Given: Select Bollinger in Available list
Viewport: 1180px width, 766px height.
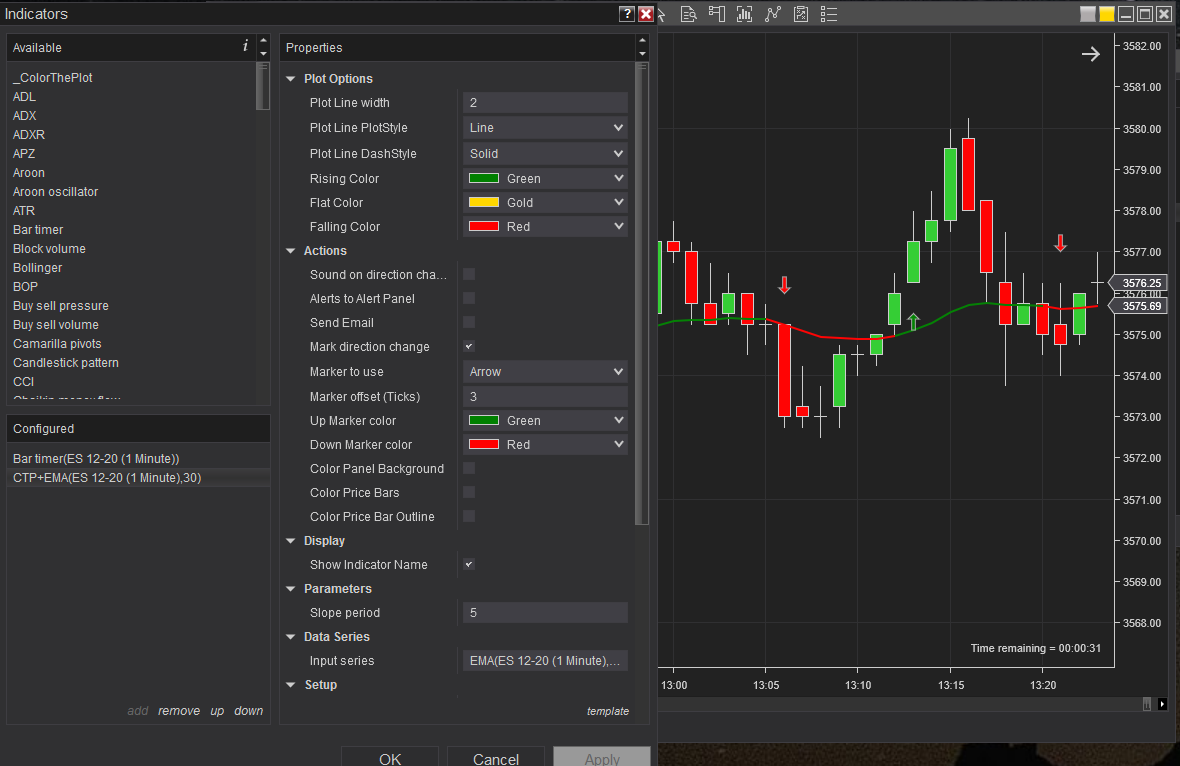Looking at the screenshot, I should [38, 268].
